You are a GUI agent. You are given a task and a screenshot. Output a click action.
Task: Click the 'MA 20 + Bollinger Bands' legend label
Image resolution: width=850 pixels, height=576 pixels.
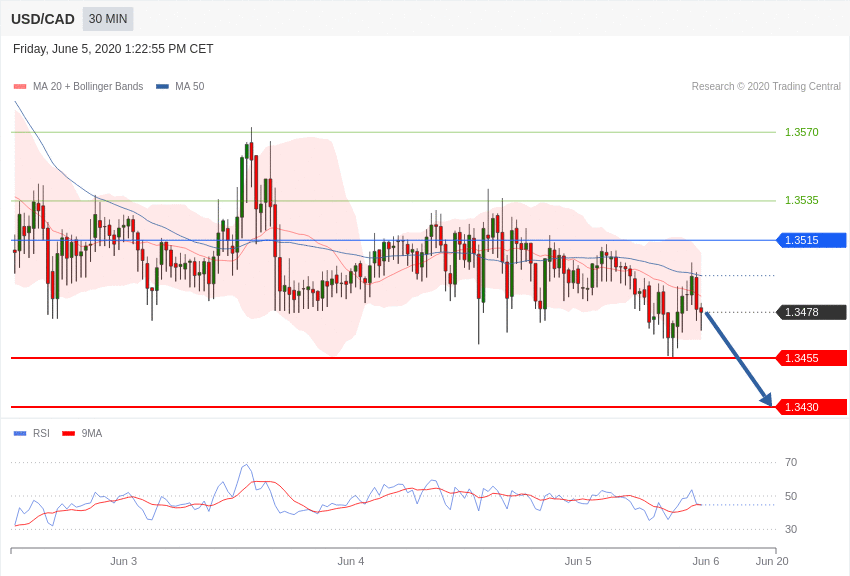(88, 87)
